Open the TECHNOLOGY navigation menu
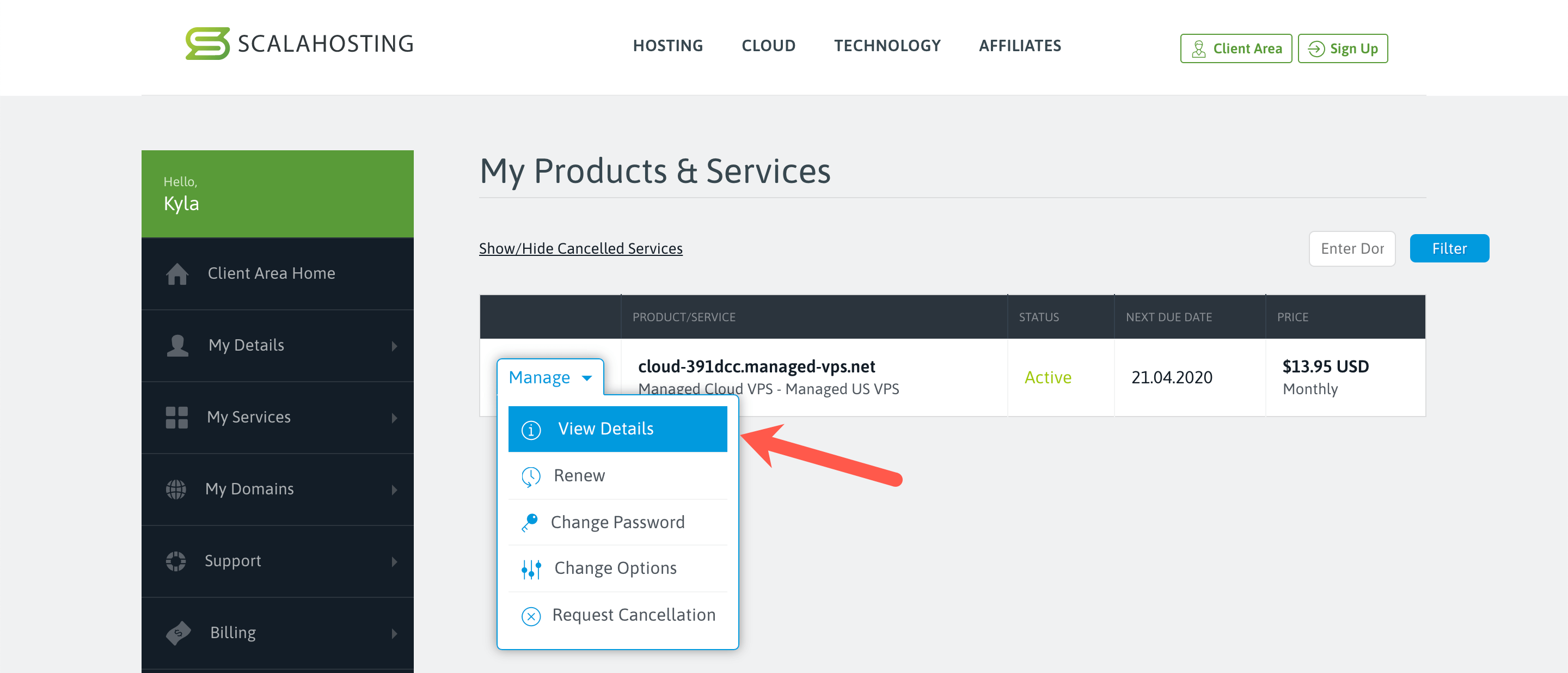Screen dimensions: 1568x673 pos(887,46)
